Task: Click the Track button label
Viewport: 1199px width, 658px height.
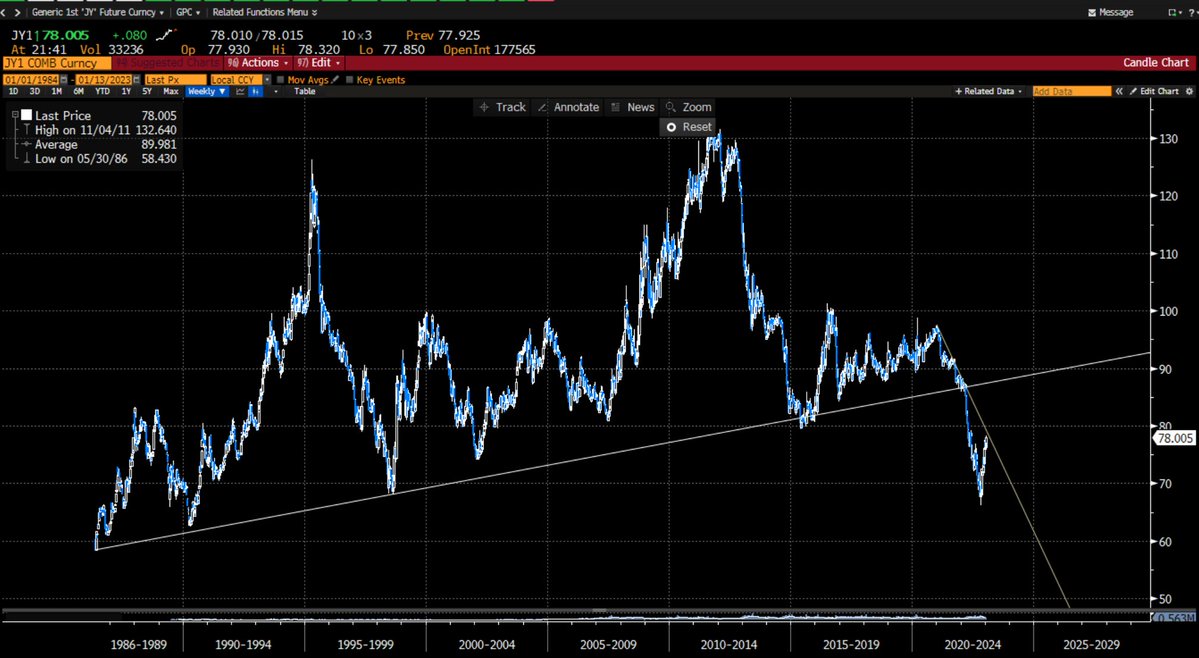Action: 511,108
